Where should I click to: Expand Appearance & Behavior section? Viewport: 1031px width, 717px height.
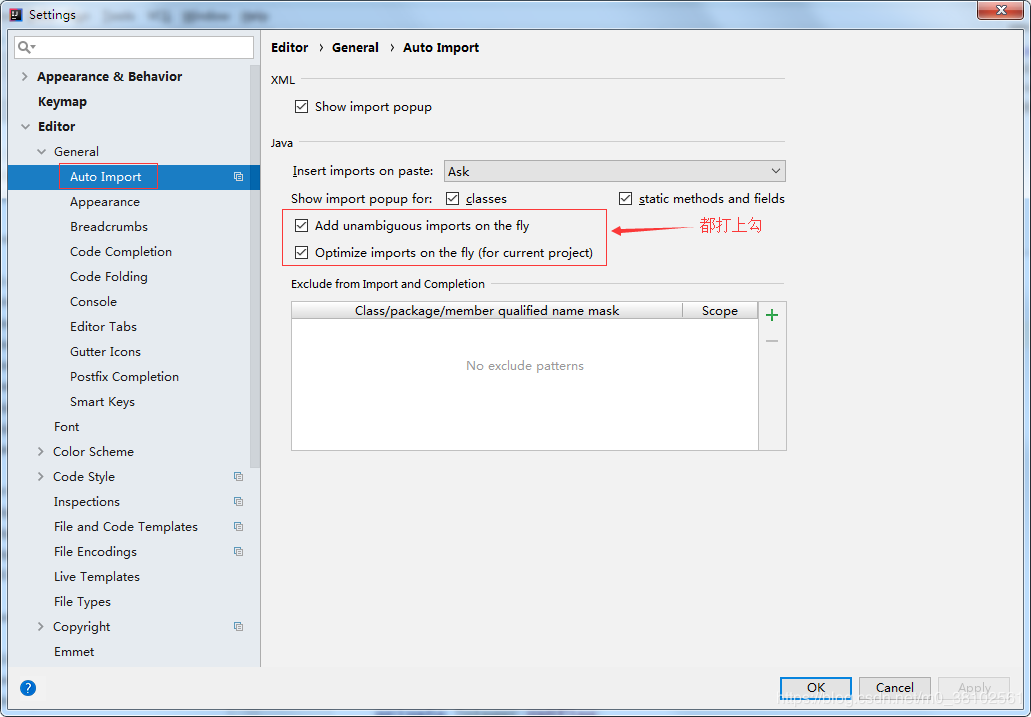(x=24, y=76)
